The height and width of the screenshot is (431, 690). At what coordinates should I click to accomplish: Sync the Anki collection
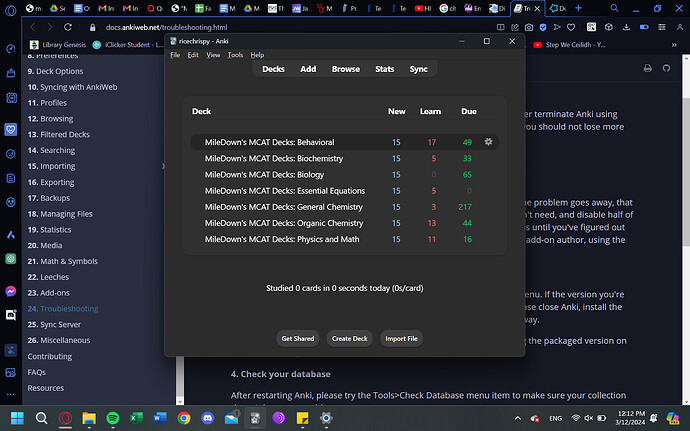tap(418, 69)
